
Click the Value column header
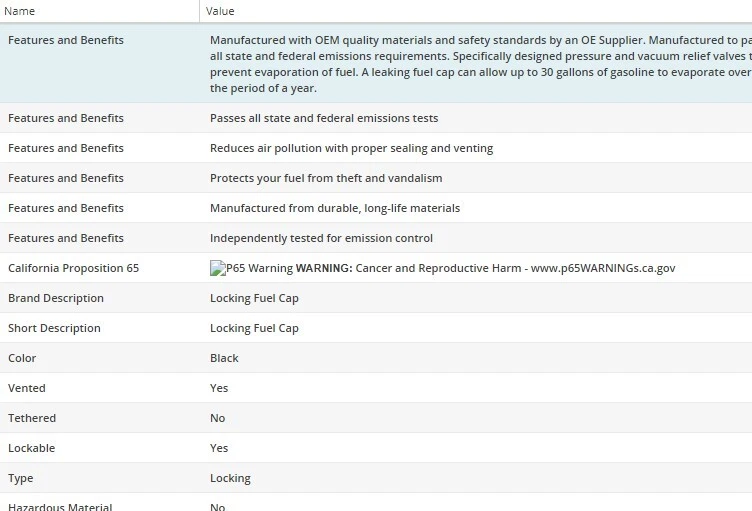coord(220,11)
